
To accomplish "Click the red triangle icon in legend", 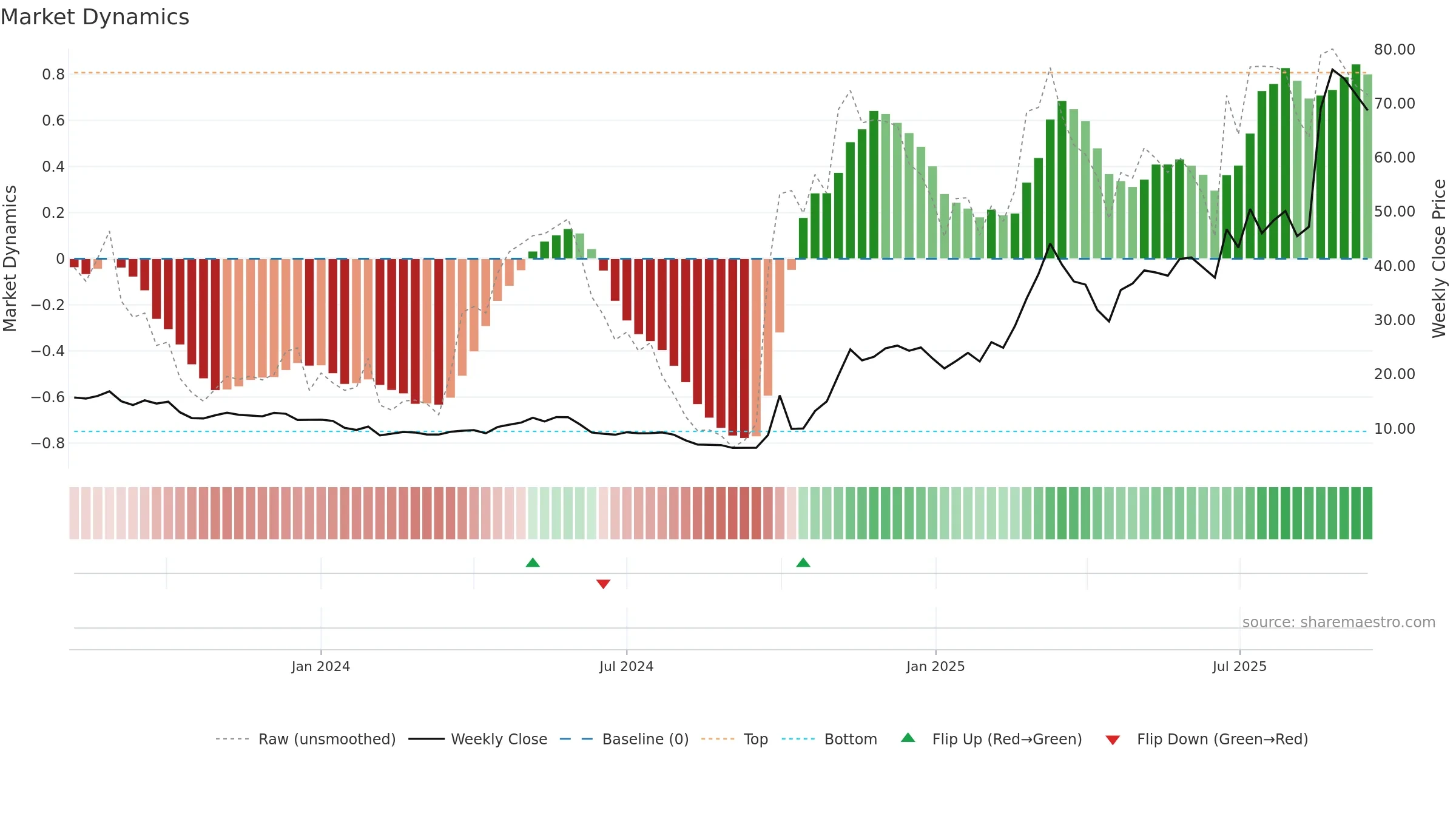I will pos(1113,740).
